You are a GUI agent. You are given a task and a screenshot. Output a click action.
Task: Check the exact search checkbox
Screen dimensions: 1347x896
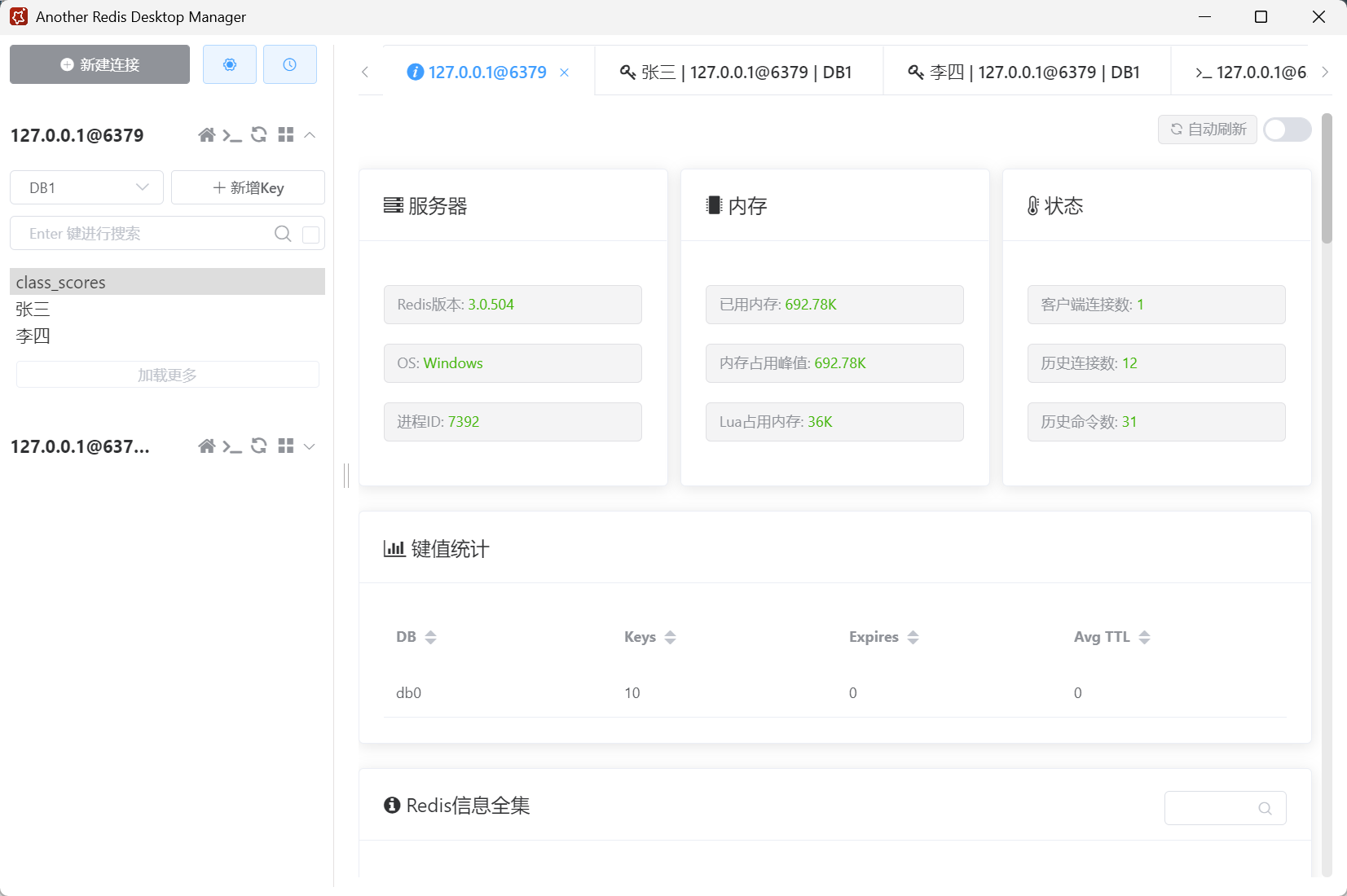point(310,235)
